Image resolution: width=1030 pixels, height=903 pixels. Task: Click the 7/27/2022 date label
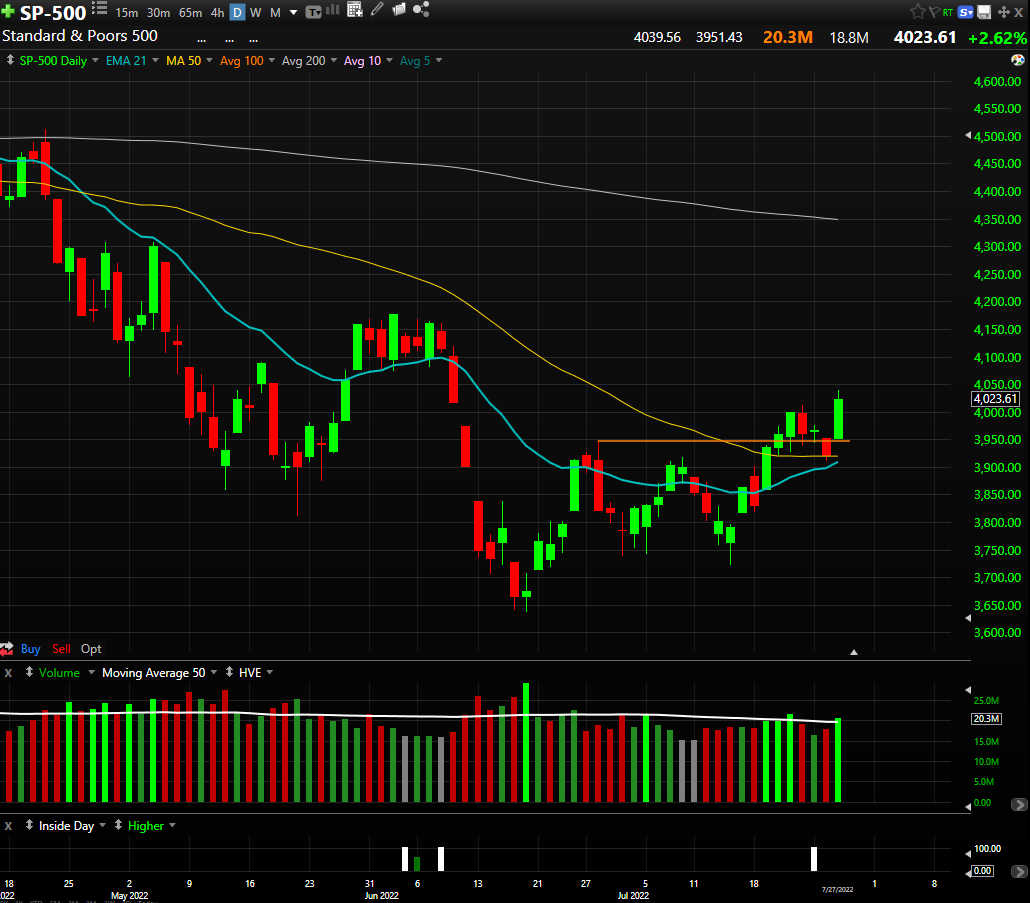point(837,890)
